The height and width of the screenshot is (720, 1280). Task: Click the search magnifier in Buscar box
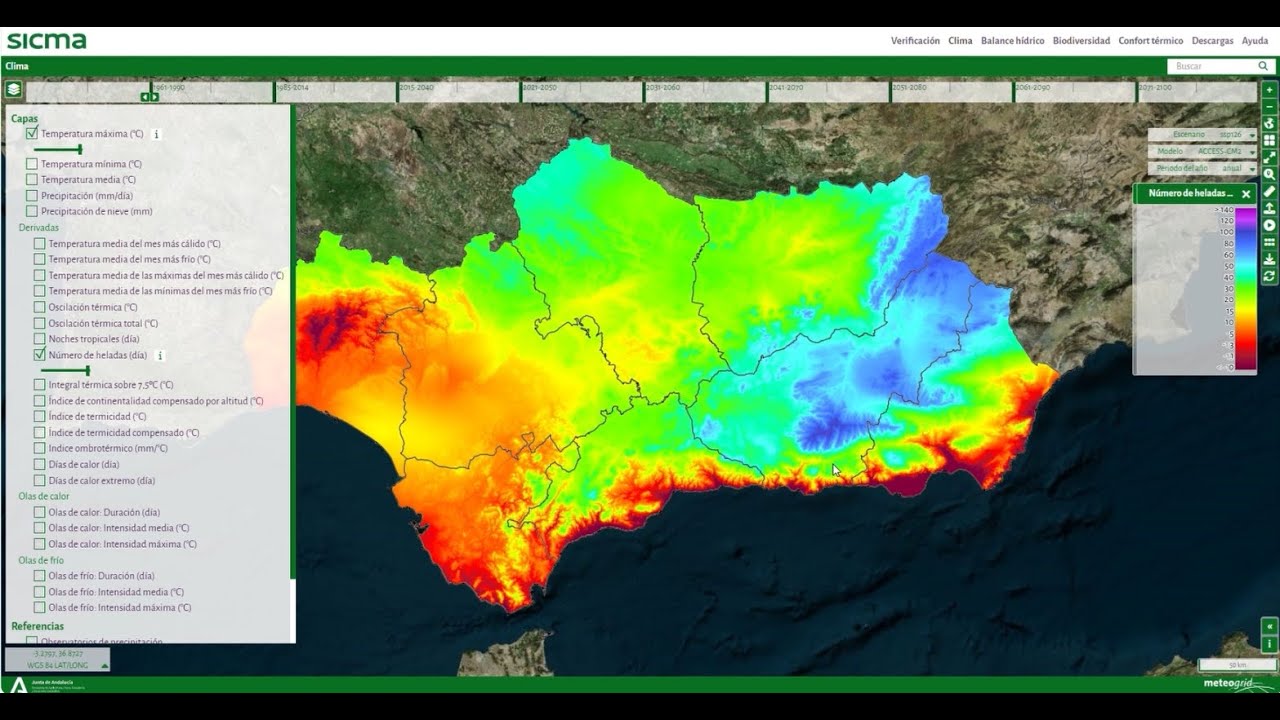coord(1263,66)
